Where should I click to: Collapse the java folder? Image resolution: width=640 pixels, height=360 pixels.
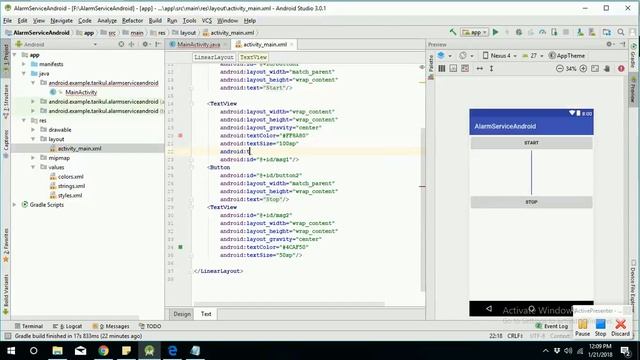24,73
